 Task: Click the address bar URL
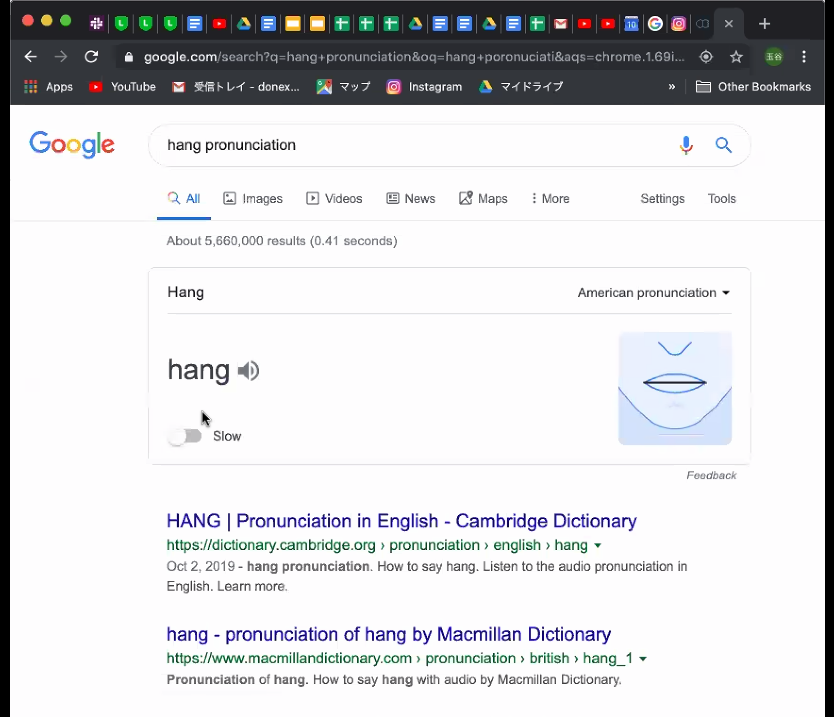coord(414,57)
